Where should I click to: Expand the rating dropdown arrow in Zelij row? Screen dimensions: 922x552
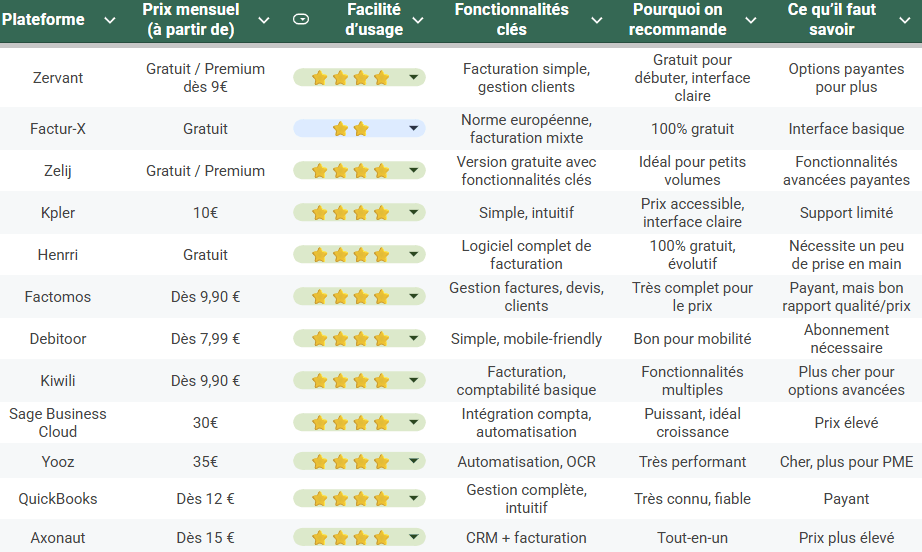pos(414,171)
